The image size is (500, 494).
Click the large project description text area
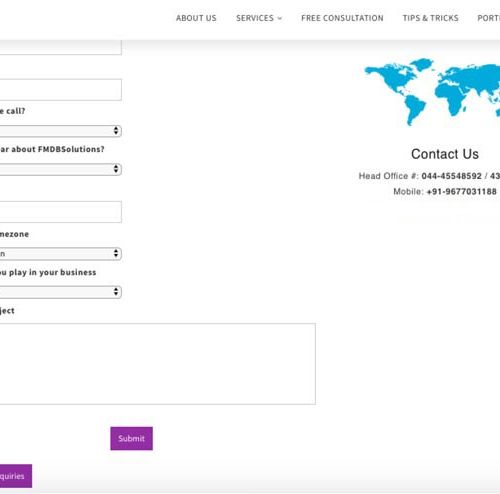[x=157, y=364]
